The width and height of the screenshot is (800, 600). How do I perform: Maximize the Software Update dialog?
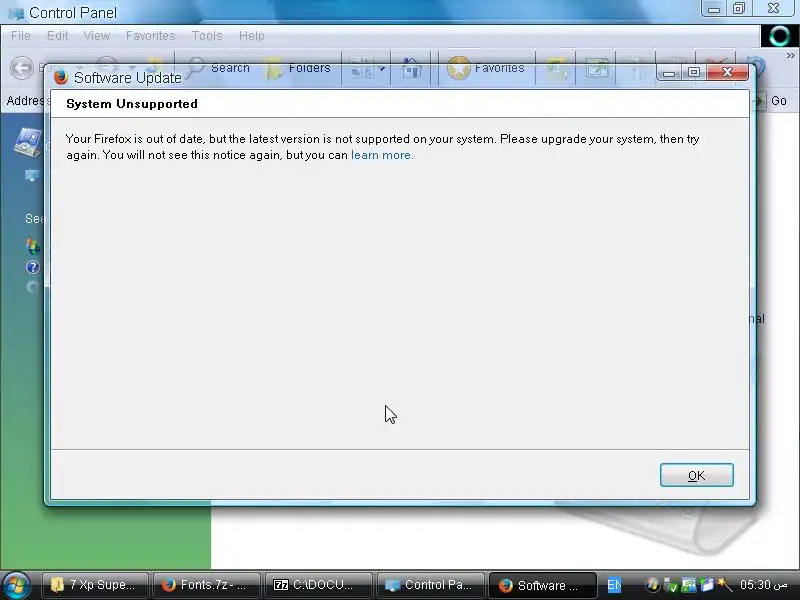[694, 72]
